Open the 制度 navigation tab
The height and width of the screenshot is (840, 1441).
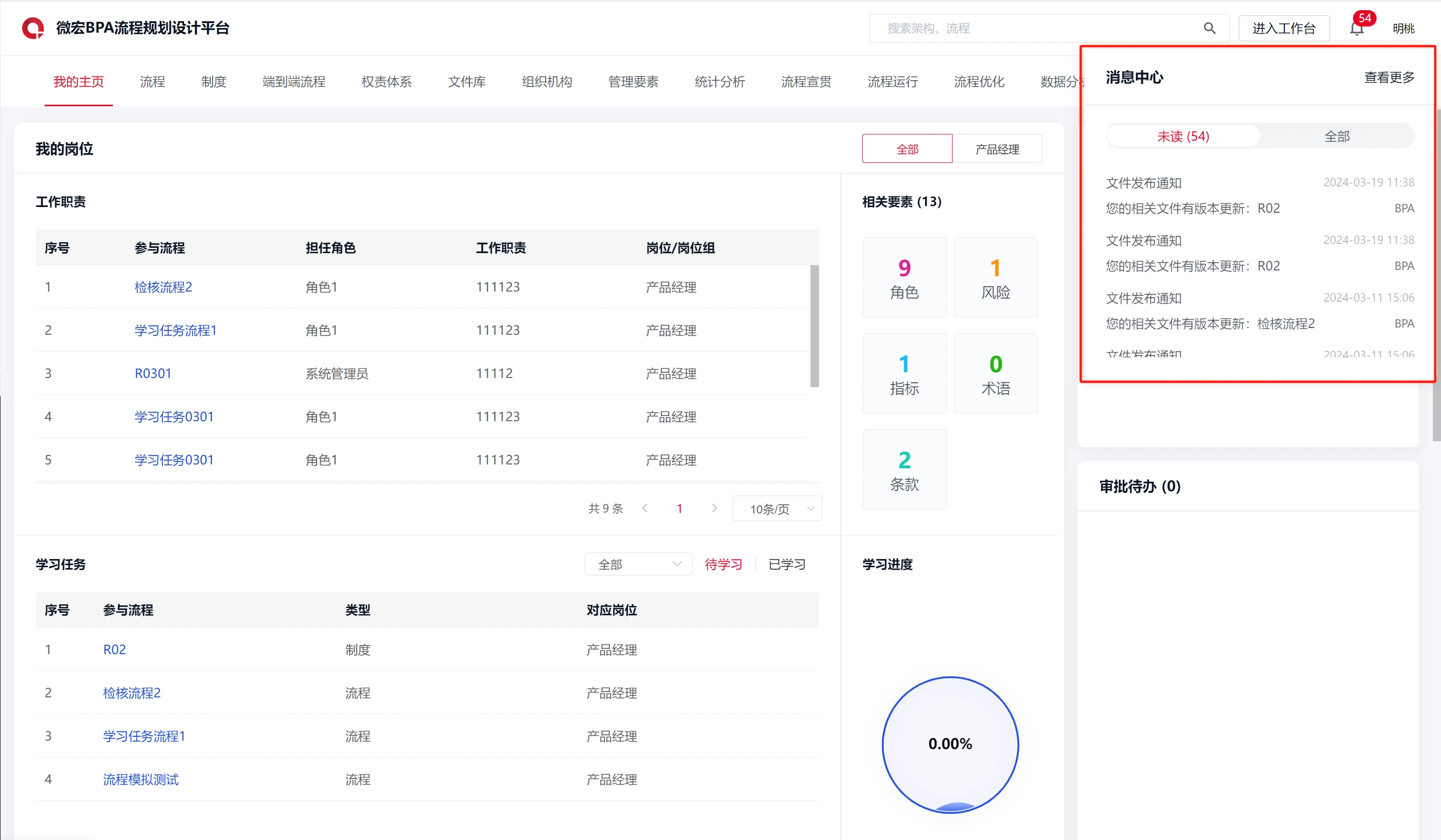[214, 82]
